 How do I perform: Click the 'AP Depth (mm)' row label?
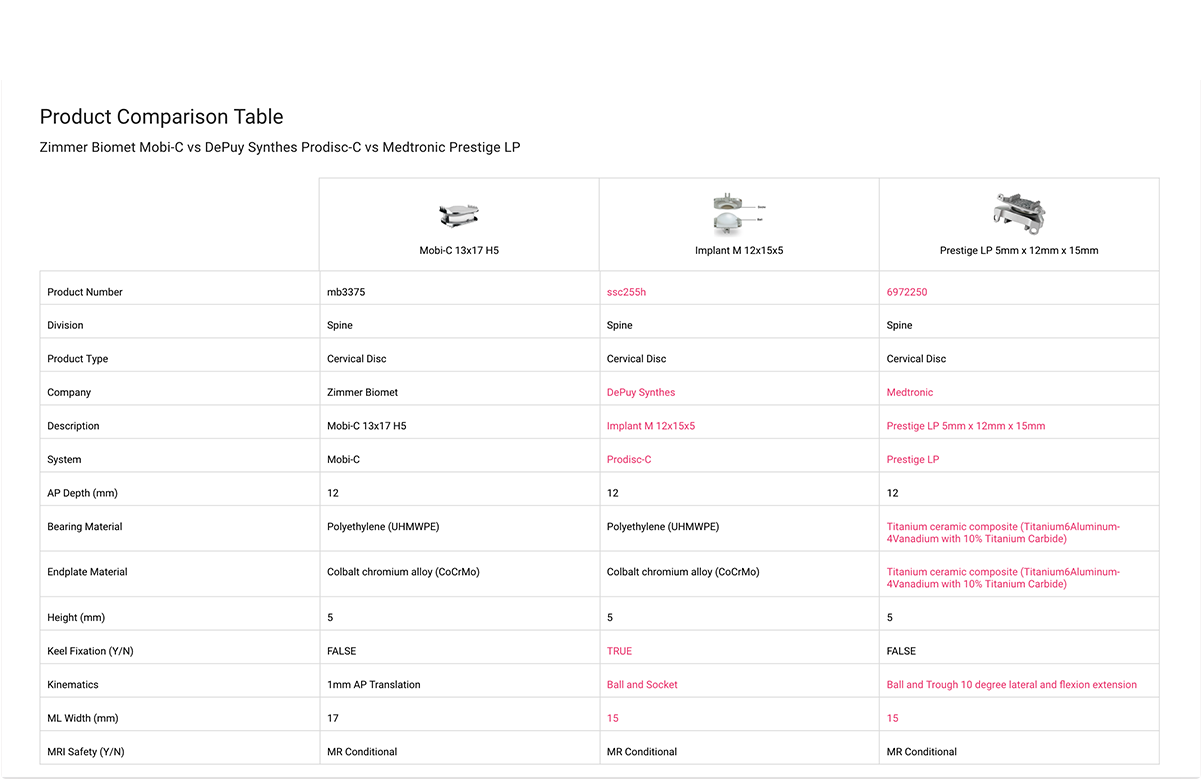[x=82, y=493]
